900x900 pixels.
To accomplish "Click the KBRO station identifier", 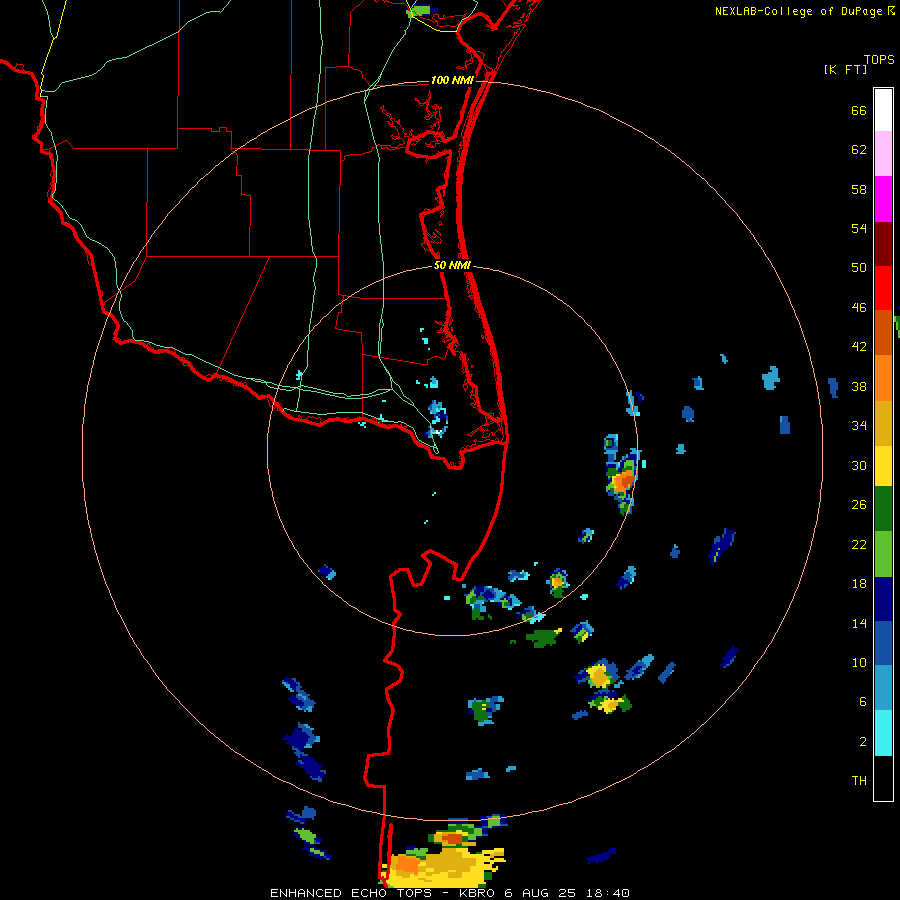I will [479, 893].
